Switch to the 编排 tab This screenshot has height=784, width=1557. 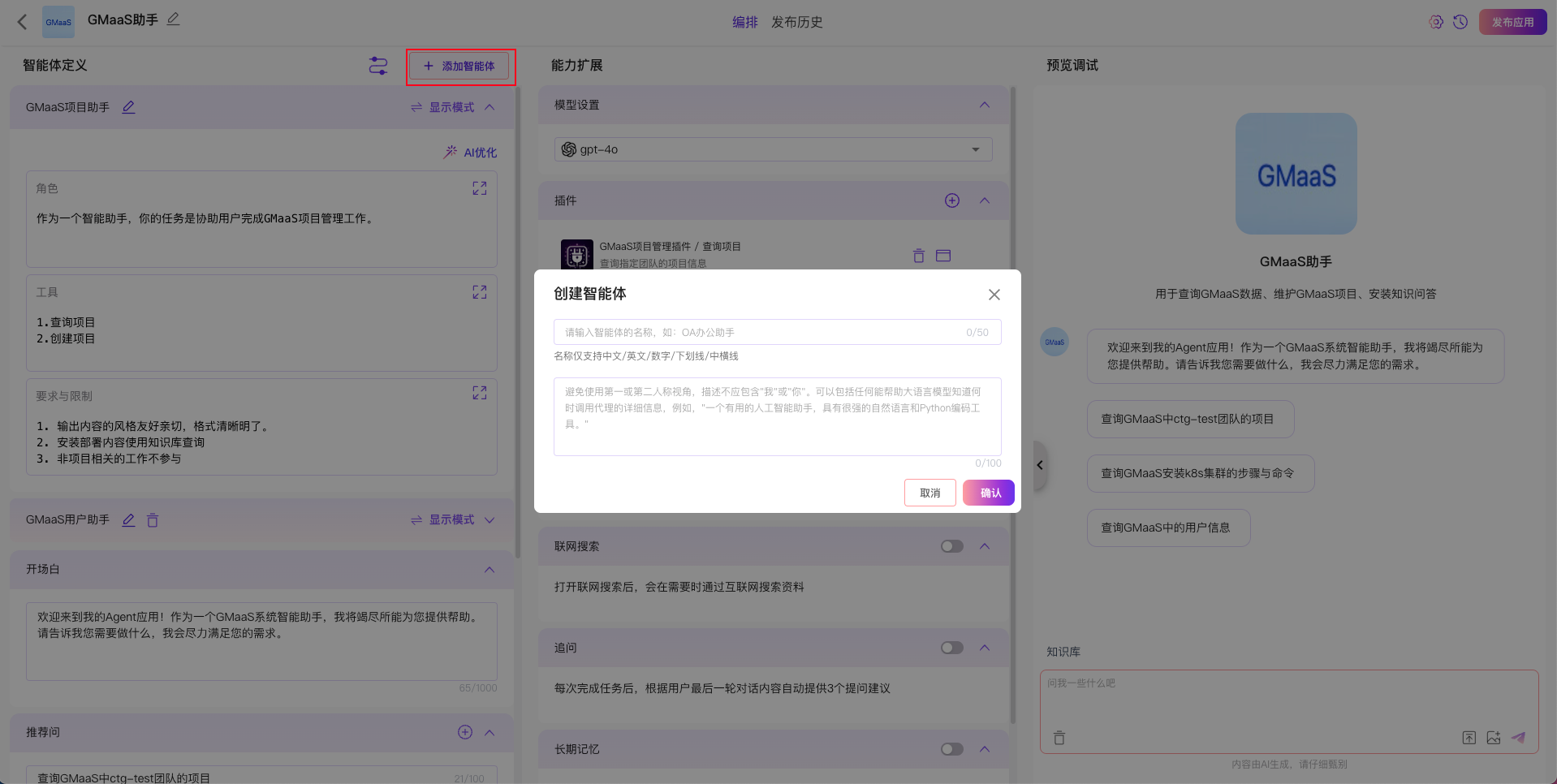745,22
